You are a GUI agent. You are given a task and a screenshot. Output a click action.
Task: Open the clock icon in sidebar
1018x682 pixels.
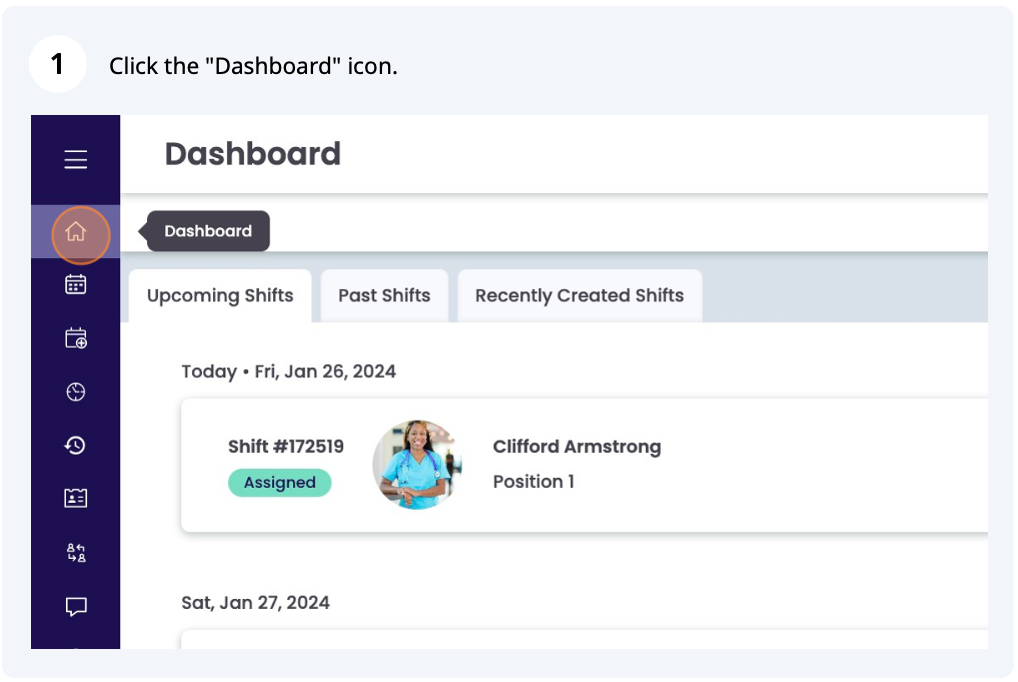(76, 392)
